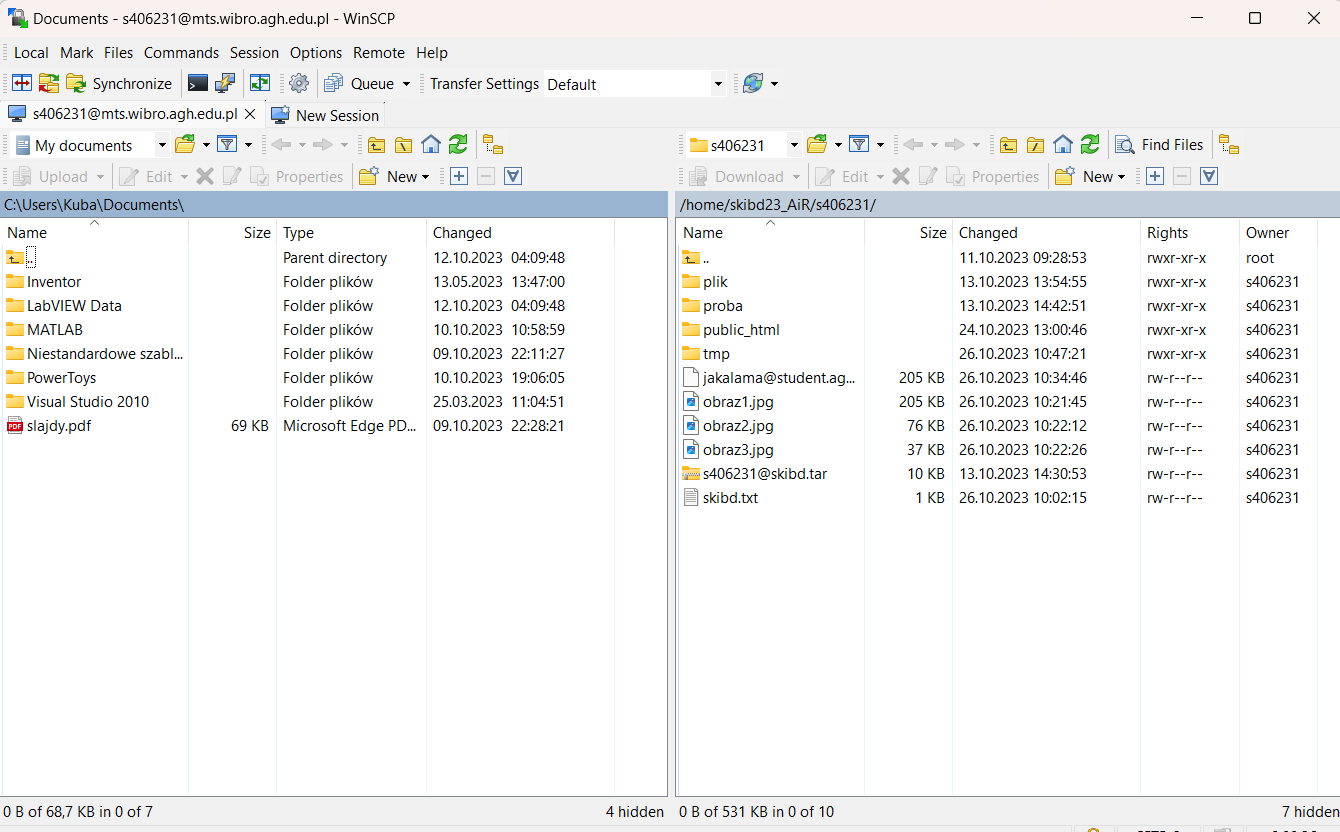Click the local path C:\Users\Kuba\Documents\ bar
This screenshot has width=1340, height=832.
point(334,205)
